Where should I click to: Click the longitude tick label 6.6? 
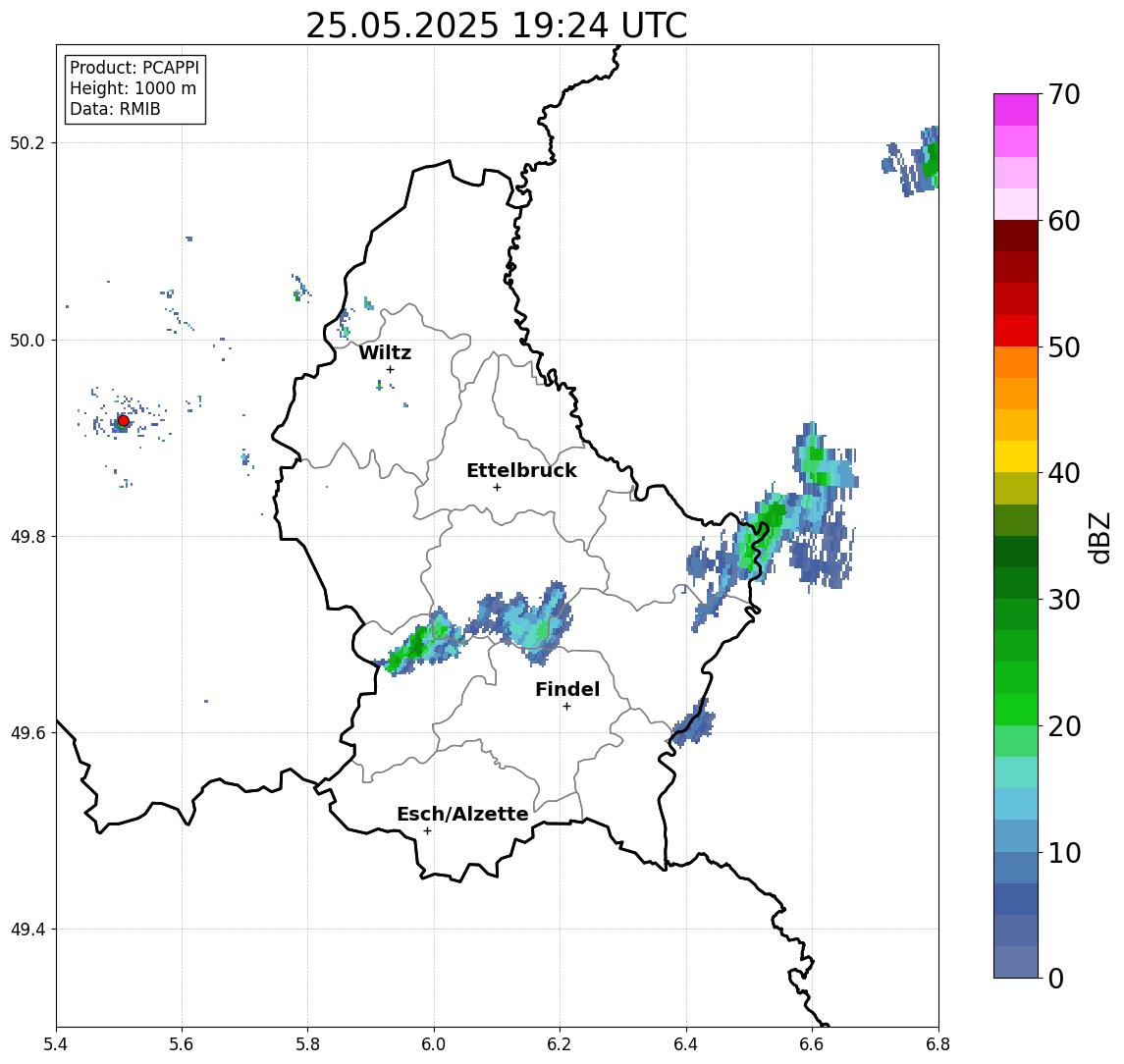pos(813,1044)
